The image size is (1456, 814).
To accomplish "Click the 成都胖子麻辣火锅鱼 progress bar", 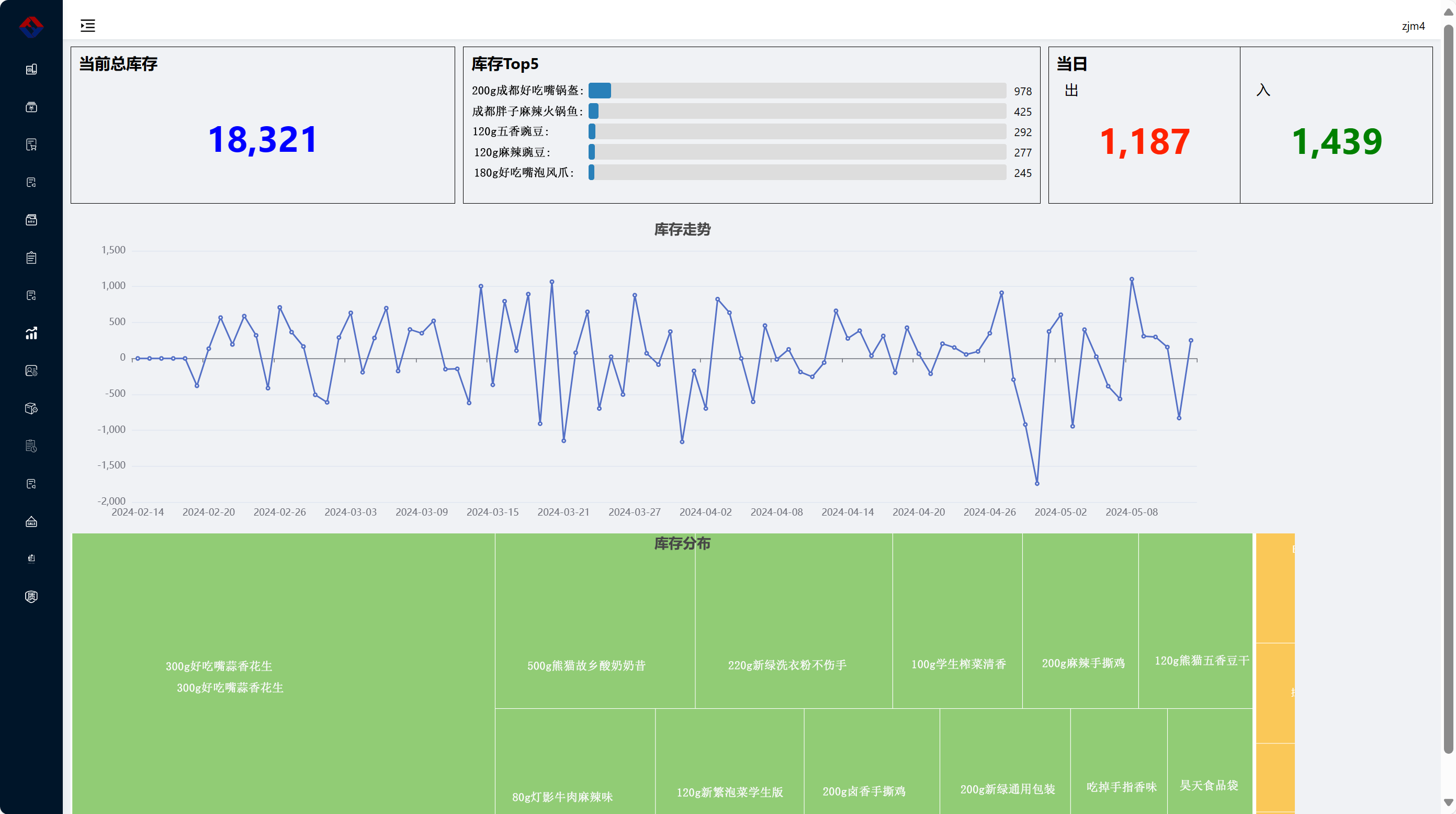I will tap(797, 111).
